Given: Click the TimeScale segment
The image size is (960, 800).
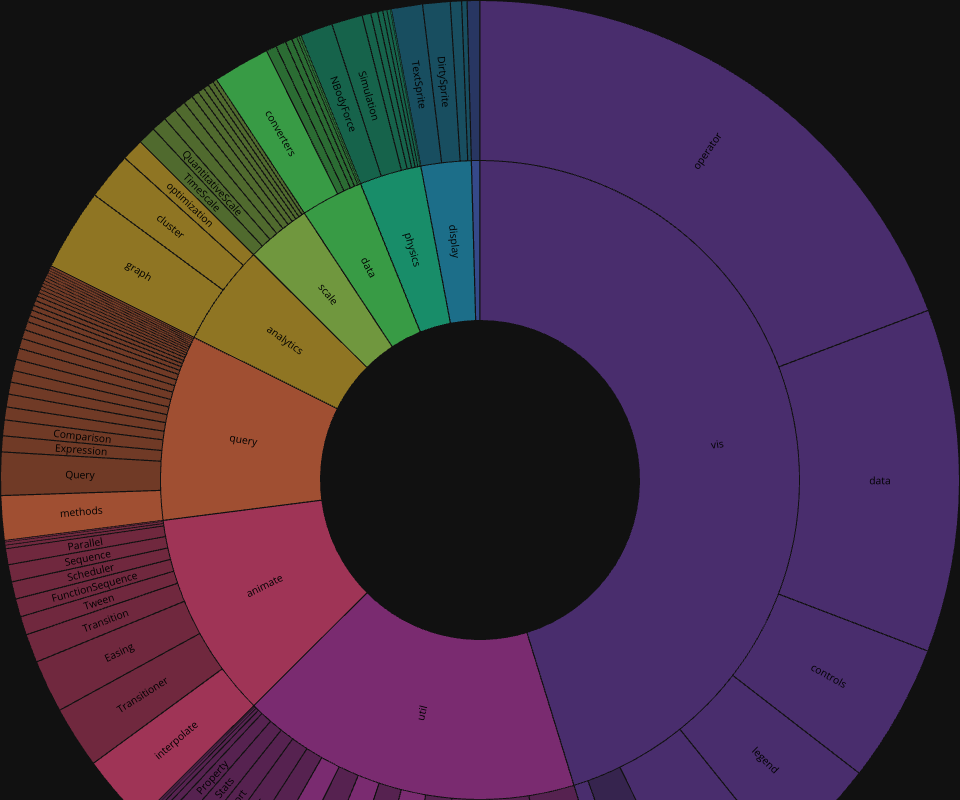Looking at the screenshot, I should (x=201, y=192).
